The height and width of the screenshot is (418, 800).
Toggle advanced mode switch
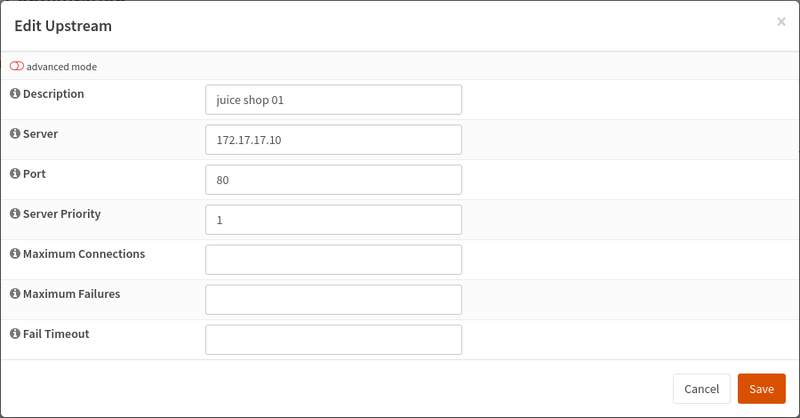point(17,66)
